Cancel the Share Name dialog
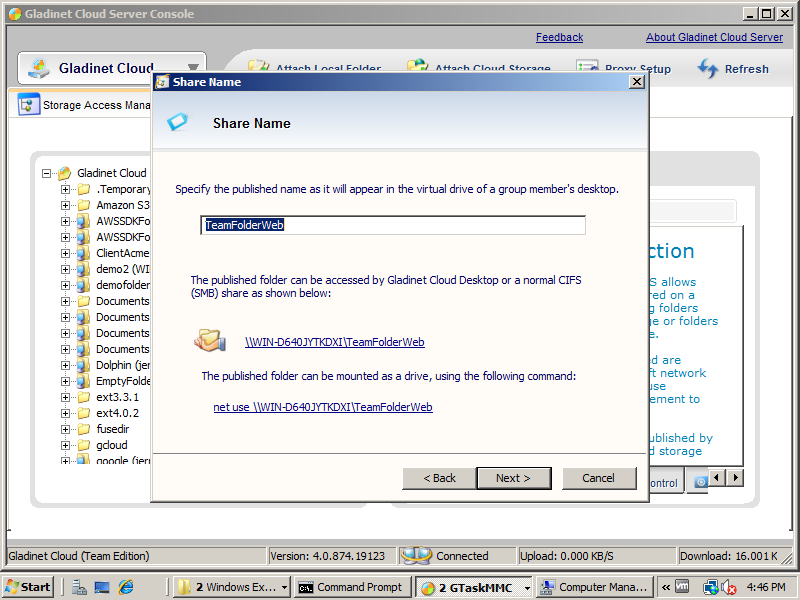The height and width of the screenshot is (600, 800). (x=599, y=478)
